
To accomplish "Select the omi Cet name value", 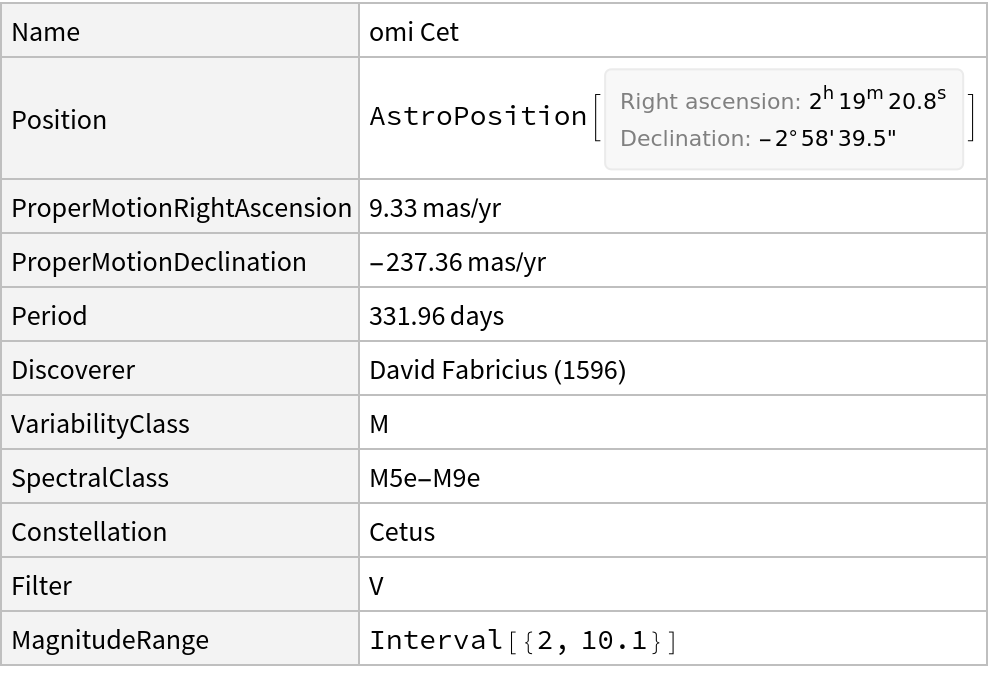I will pos(414,32).
